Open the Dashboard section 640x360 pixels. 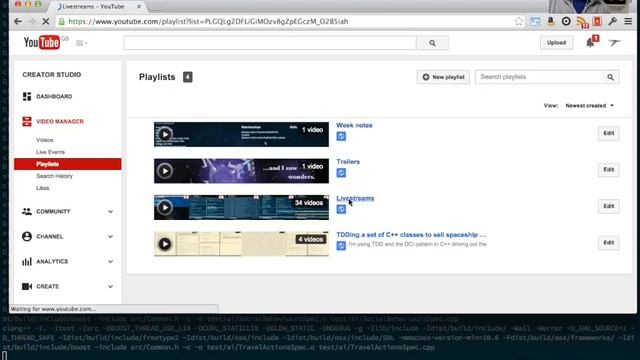(x=54, y=96)
